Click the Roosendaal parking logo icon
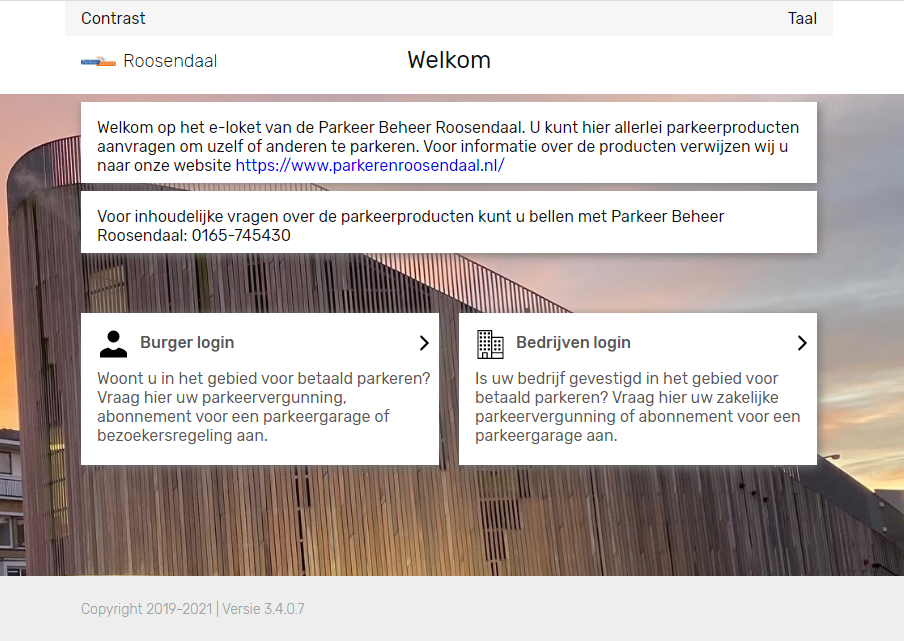Viewport: 904px width, 641px height. pos(99,61)
